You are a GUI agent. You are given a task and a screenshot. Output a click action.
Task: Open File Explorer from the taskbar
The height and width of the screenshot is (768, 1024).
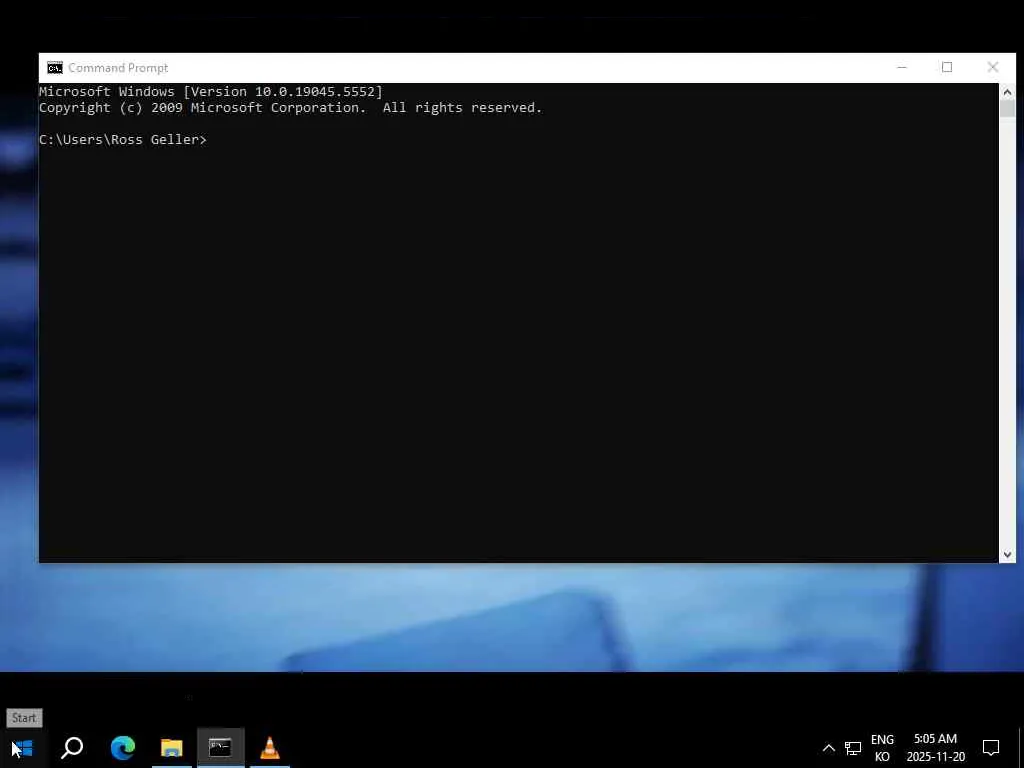172,748
